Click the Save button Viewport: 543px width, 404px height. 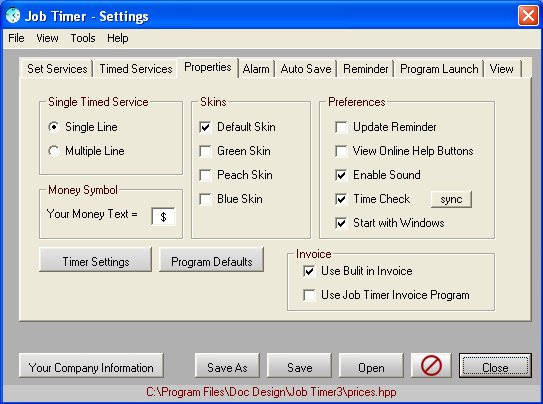point(299,366)
